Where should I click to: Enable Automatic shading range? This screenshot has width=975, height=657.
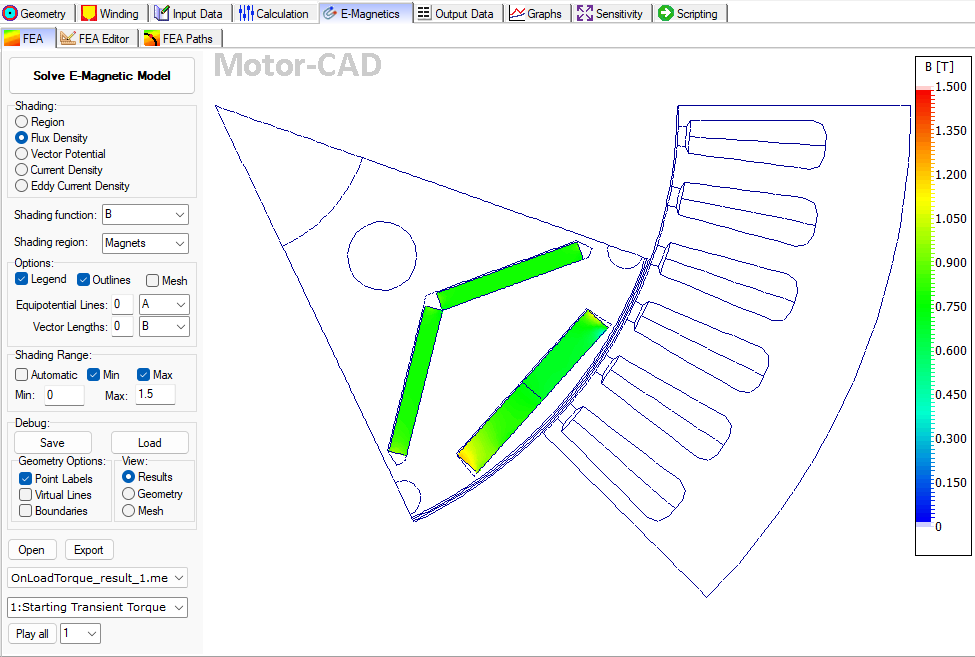click(x=22, y=375)
